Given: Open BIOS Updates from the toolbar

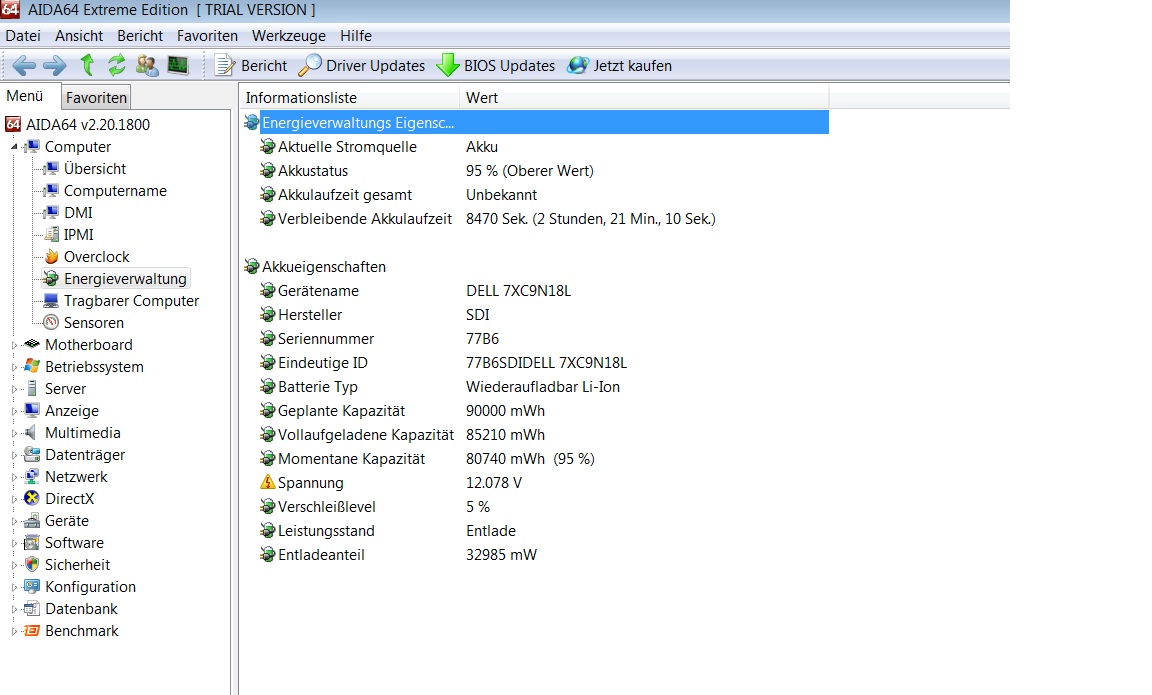Looking at the screenshot, I should point(496,66).
